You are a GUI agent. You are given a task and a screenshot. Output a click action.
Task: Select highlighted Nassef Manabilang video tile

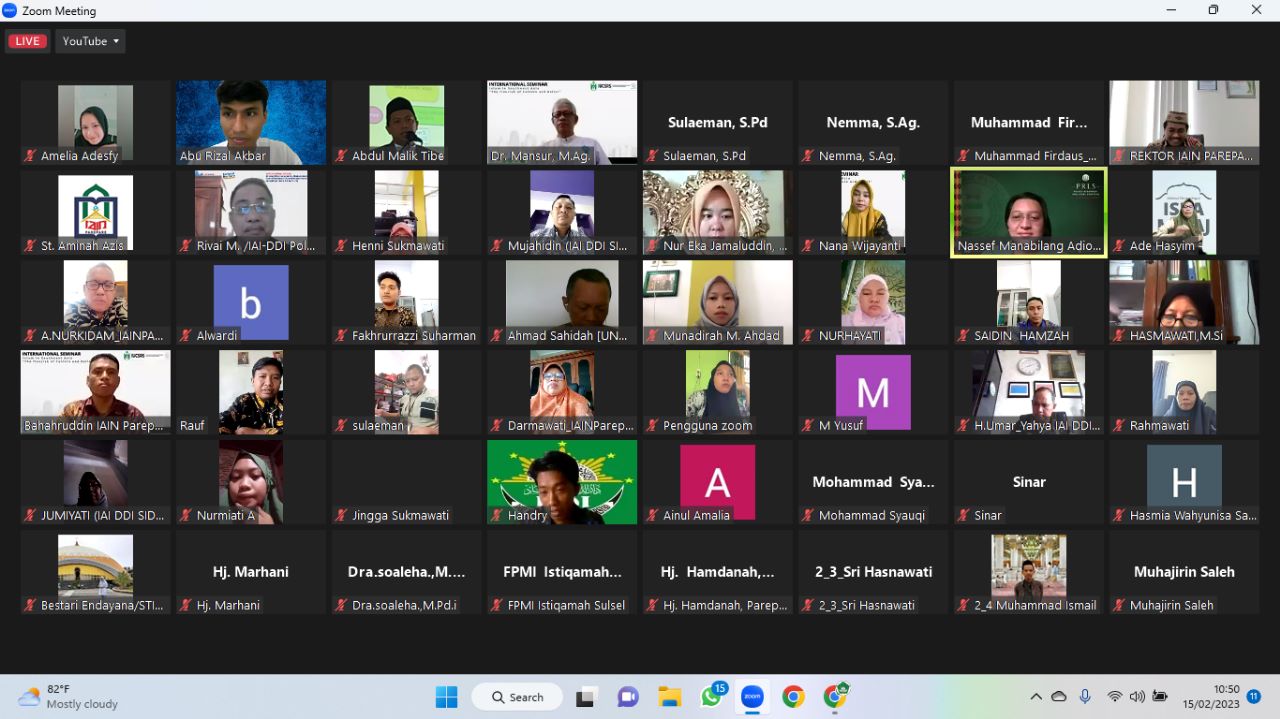pos(1028,212)
